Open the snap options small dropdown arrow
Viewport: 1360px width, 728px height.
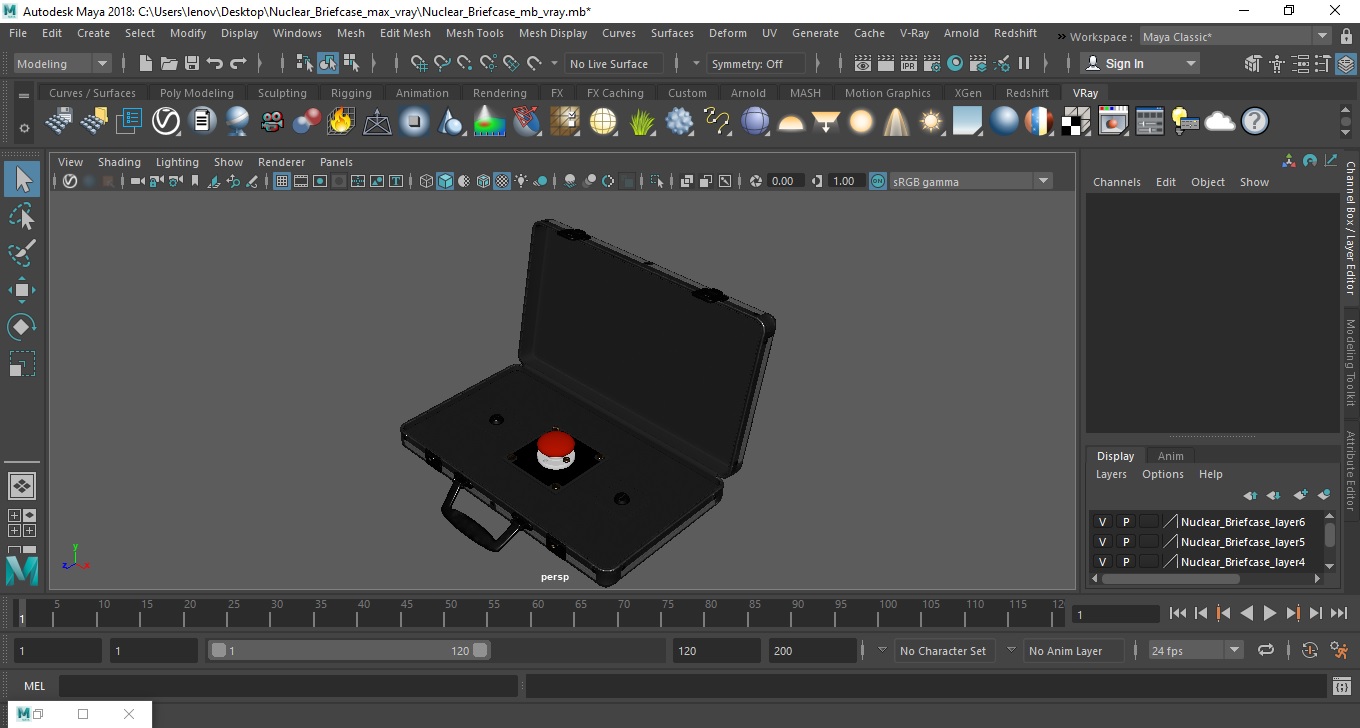[554, 63]
